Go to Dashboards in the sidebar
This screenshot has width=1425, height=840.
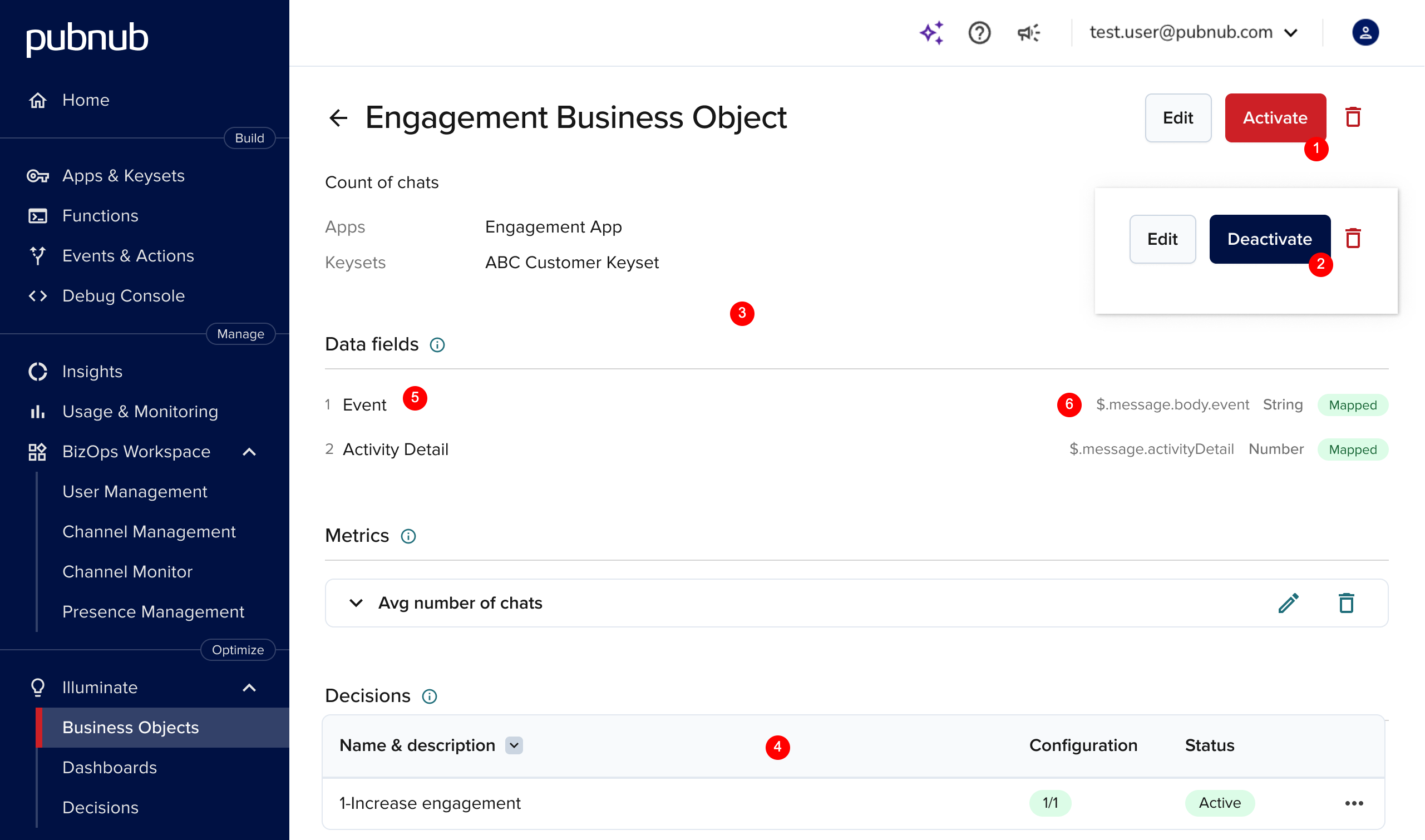point(109,768)
